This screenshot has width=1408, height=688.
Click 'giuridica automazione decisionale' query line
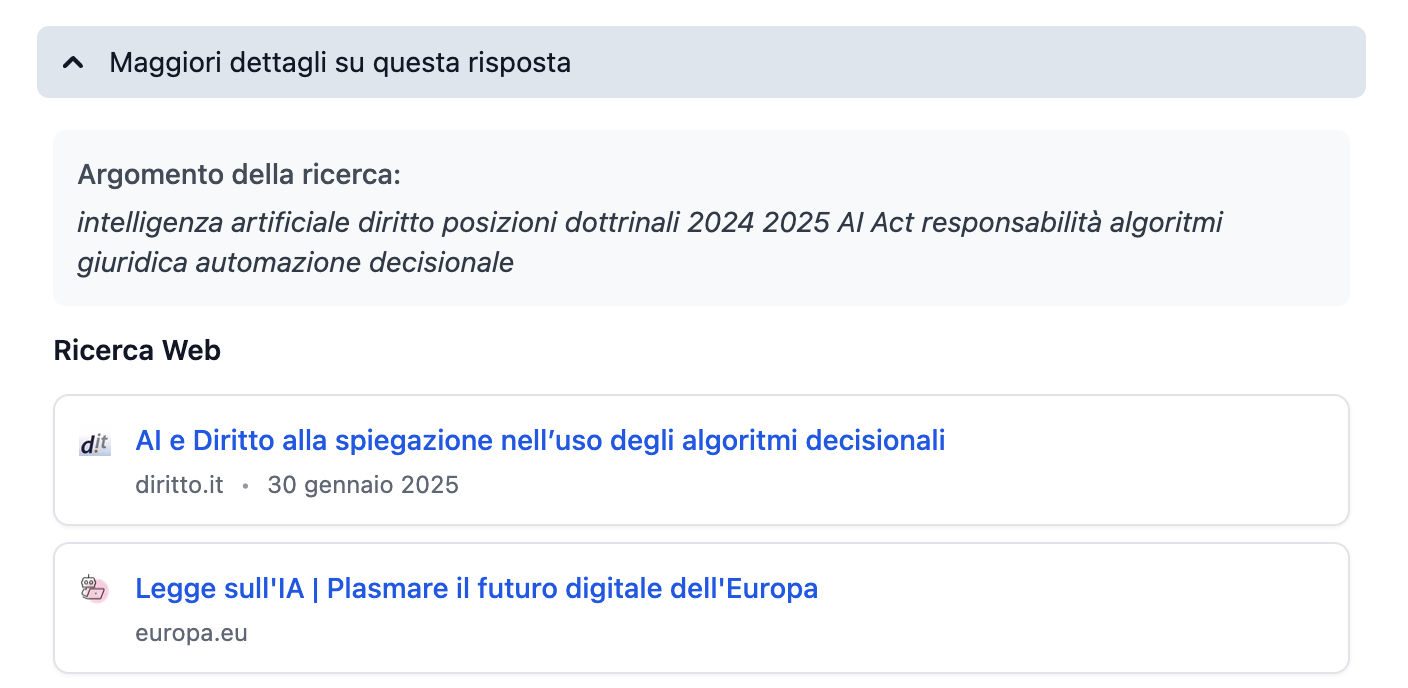click(x=295, y=263)
